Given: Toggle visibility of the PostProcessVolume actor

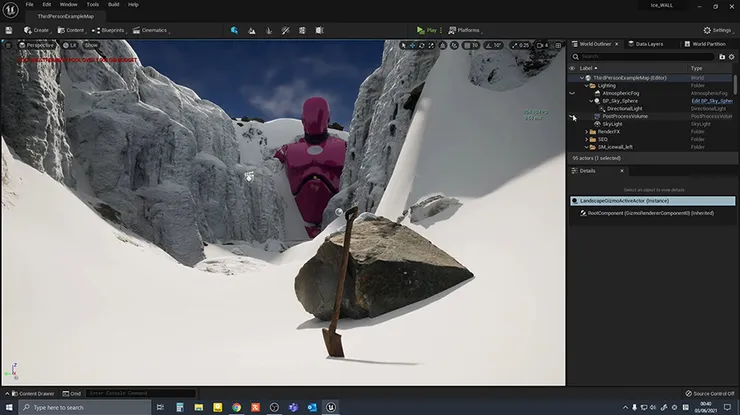Looking at the screenshot, I should click(572, 116).
